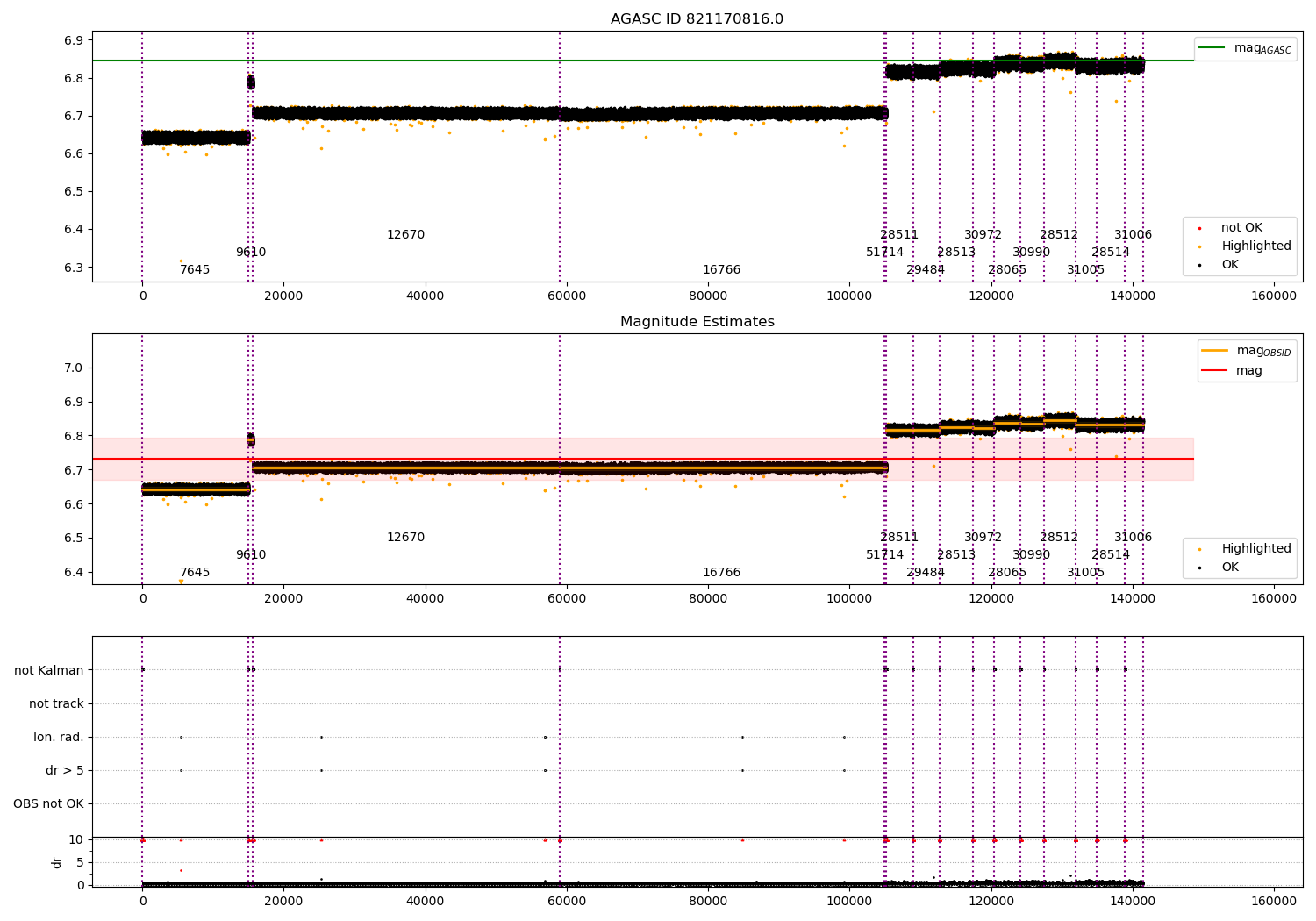This screenshot has width=1316, height=921.
Task: Click the 'Magnitude Estimates' plot title
Action: point(697,322)
